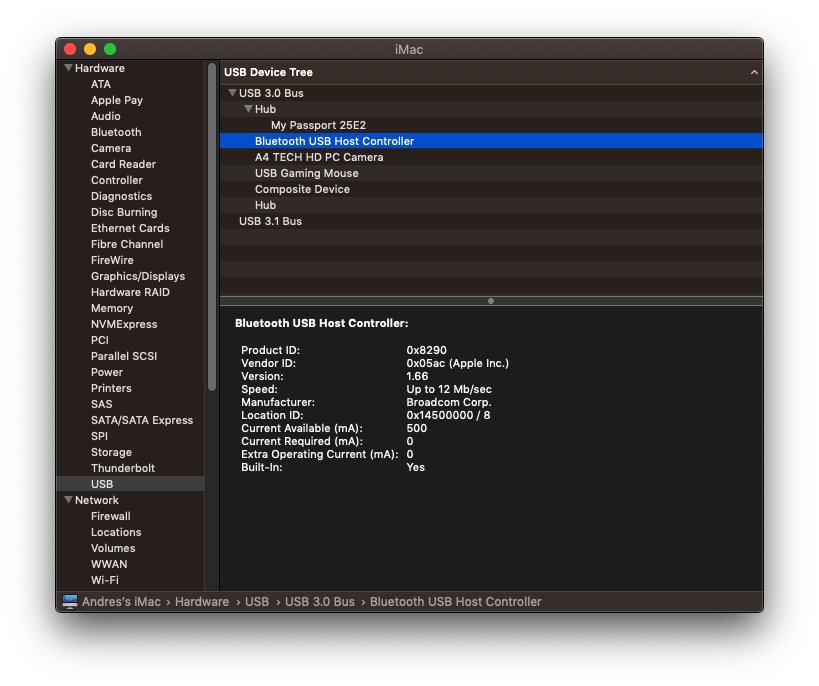Viewport: 819px width, 686px height.
Task: Click the Location ID value 0x14500000 / 8
Action: pyautogui.click(x=448, y=415)
